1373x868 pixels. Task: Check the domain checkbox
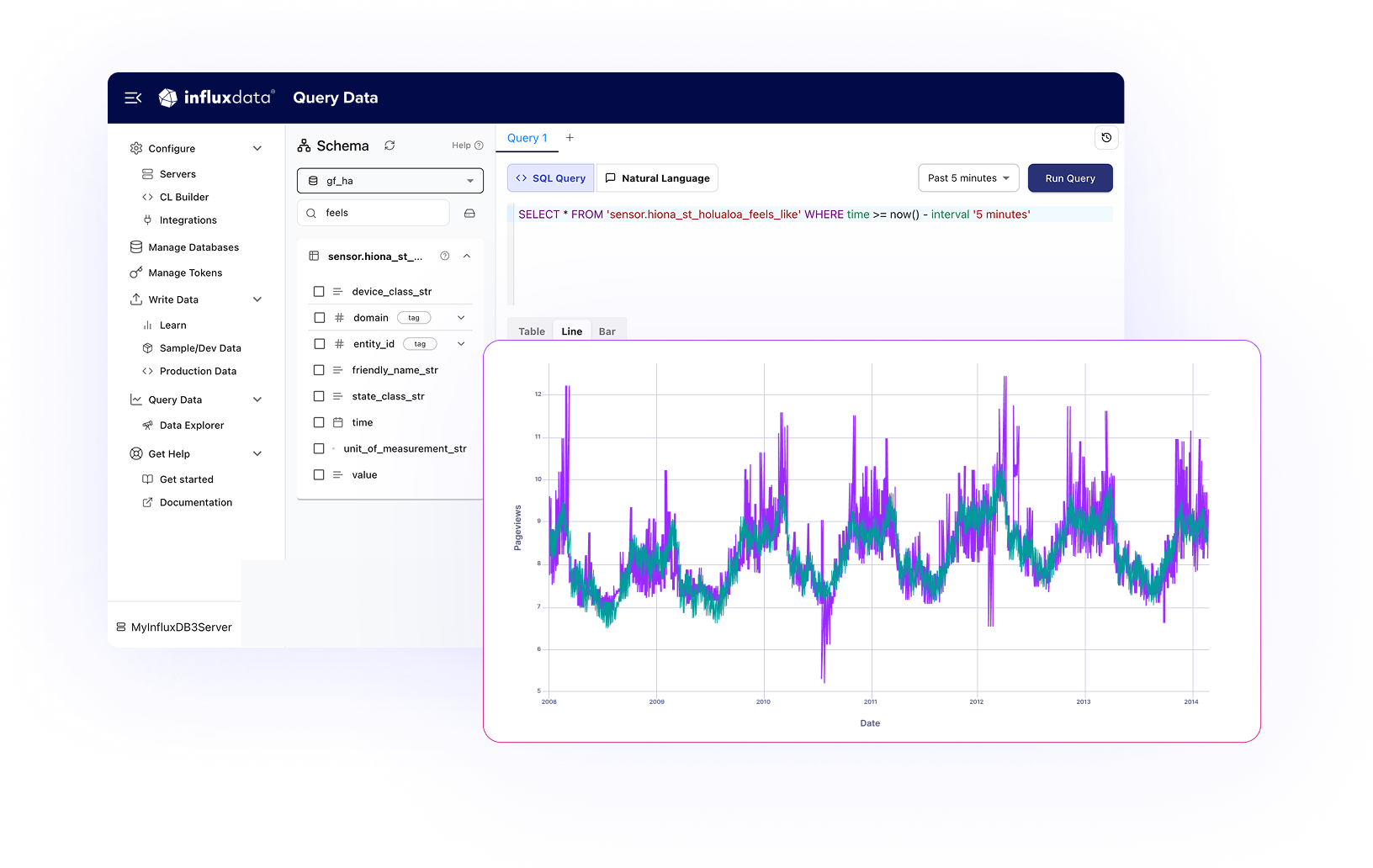tap(319, 317)
